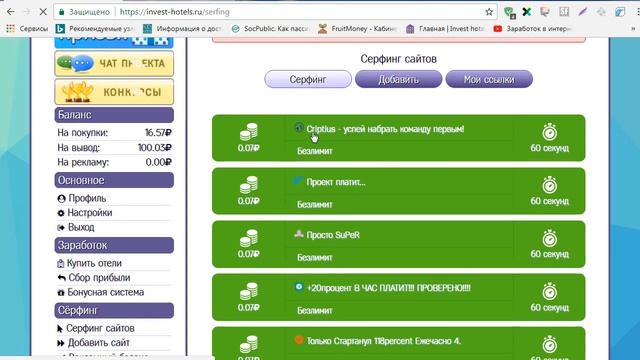Click the stopwatch icon in +20процент row
Screen dimensions: 640x360
[x=549, y=291]
